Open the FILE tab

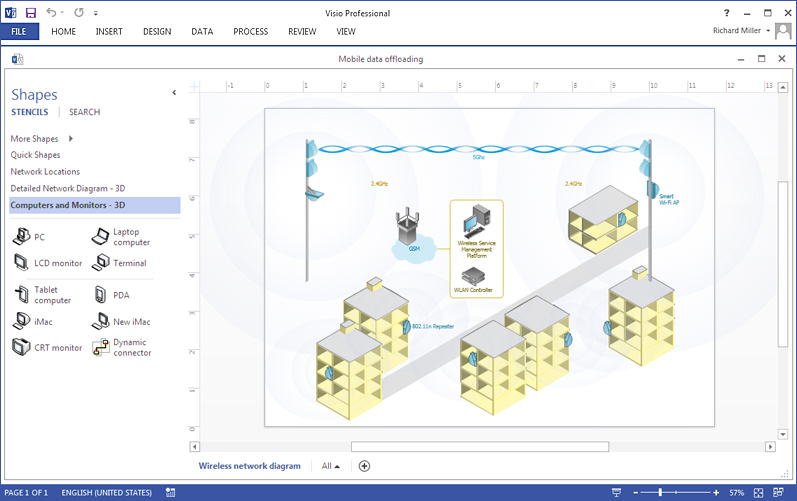point(19,32)
